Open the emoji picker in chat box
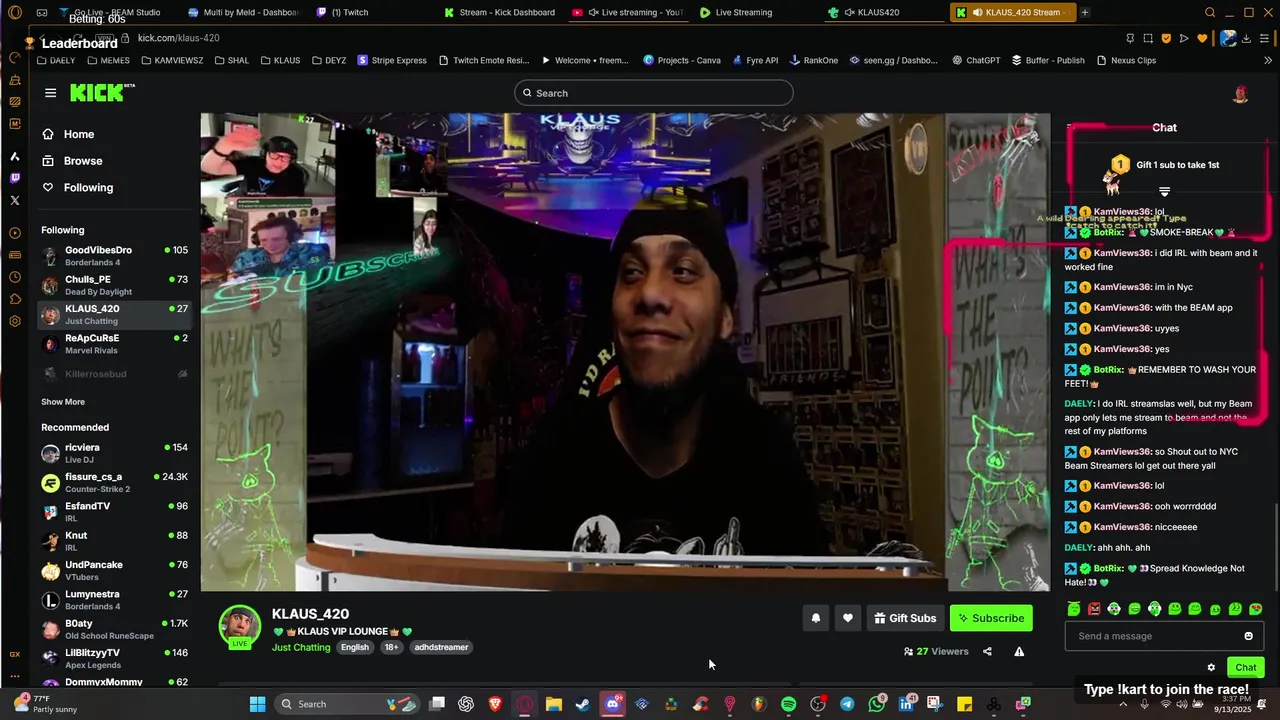The image size is (1280, 720). coord(1248,636)
